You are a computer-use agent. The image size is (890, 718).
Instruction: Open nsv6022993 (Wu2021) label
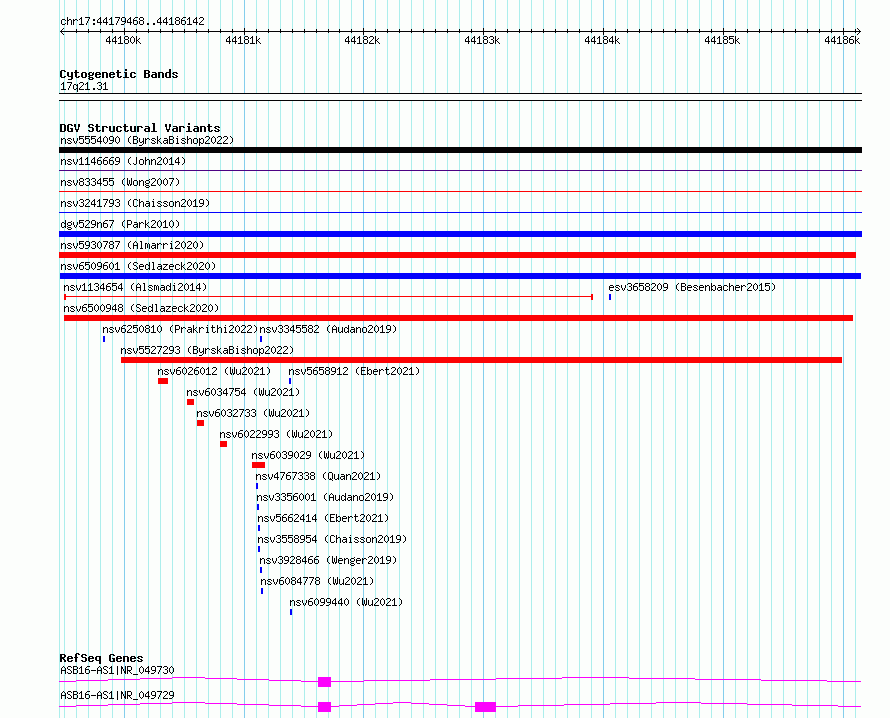click(276, 434)
